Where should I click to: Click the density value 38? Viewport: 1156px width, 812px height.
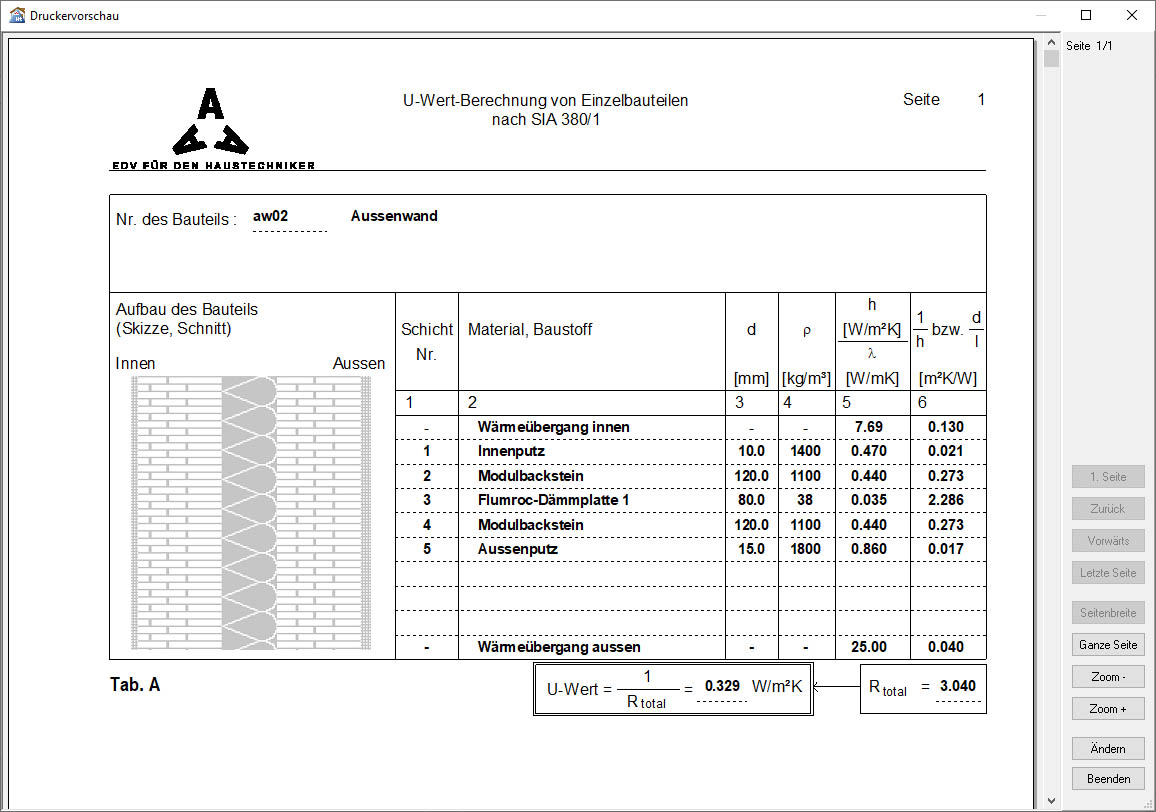pyautogui.click(x=805, y=500)
